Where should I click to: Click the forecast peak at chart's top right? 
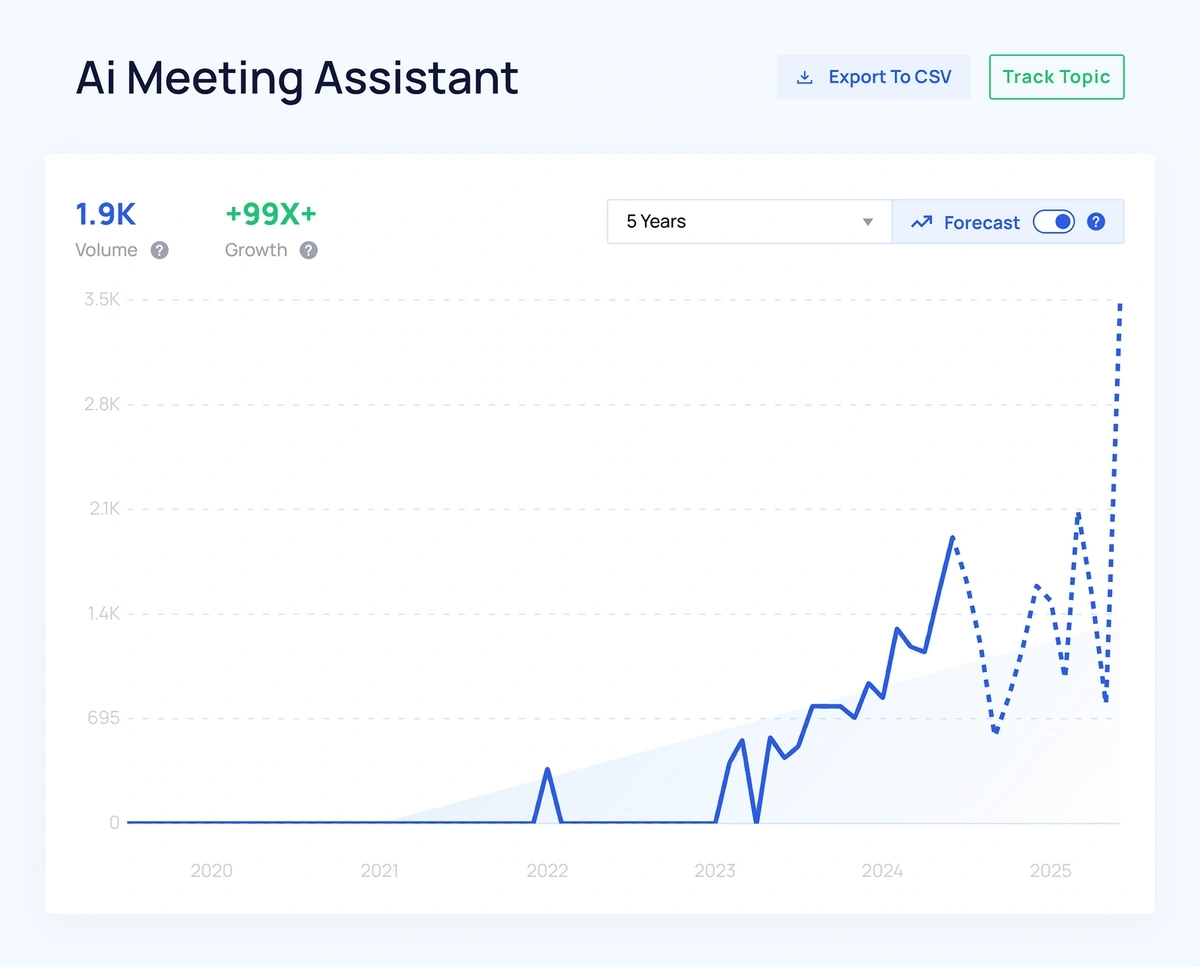pos(1120,303)
